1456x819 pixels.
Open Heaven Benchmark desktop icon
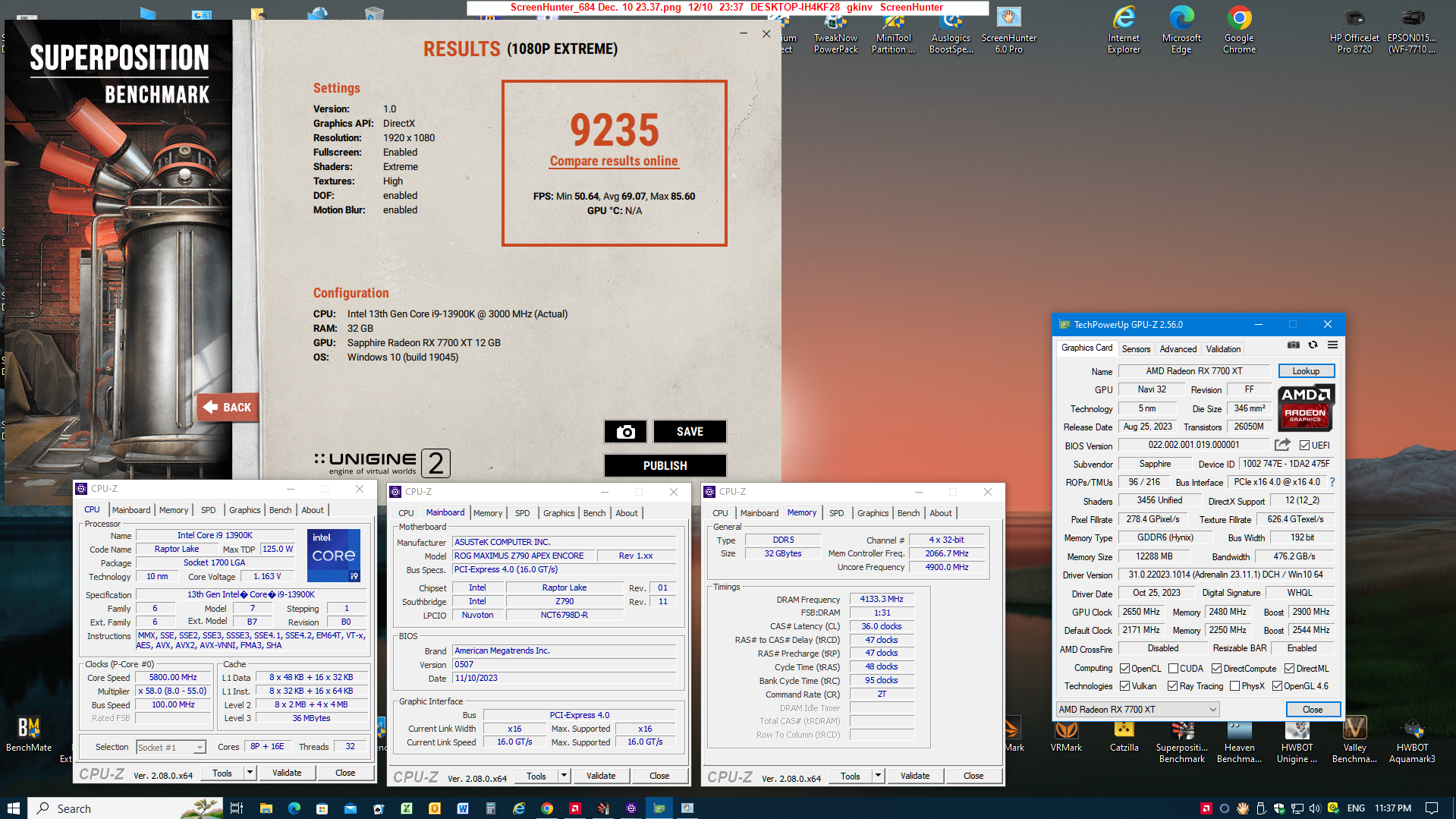(1239, 740)
